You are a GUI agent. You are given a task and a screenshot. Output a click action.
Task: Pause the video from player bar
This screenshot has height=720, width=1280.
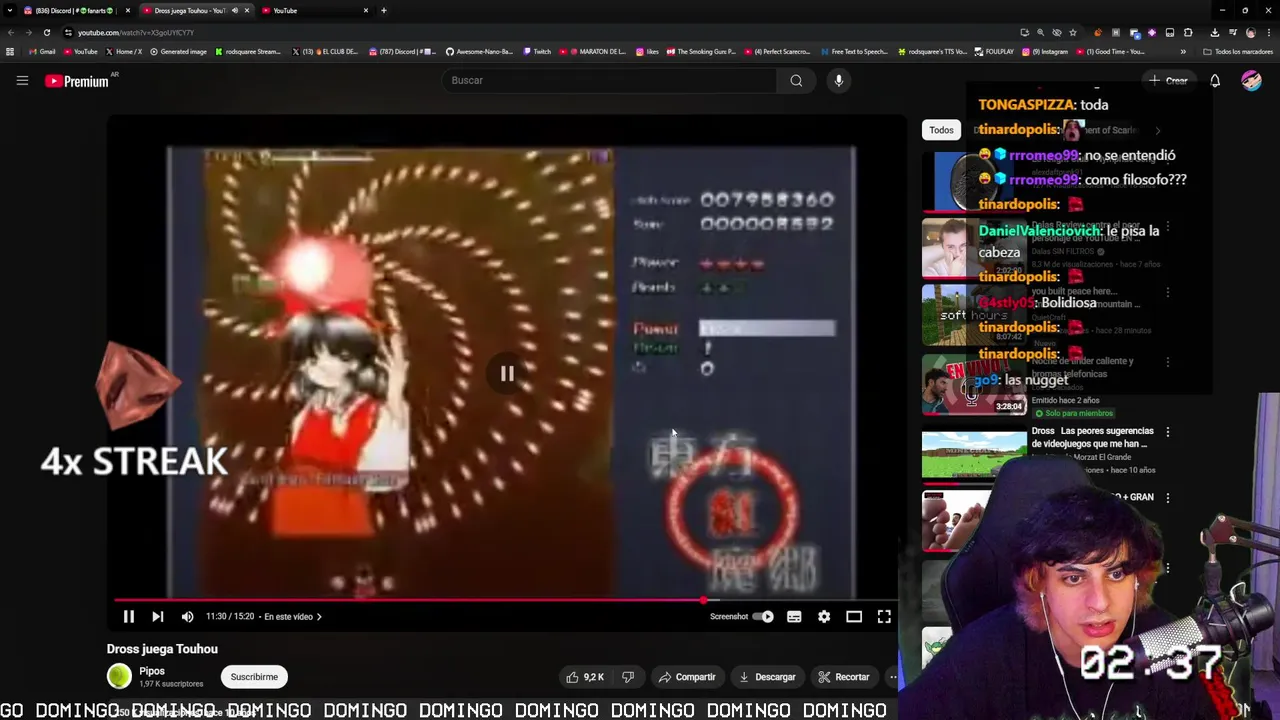(129, 617)
